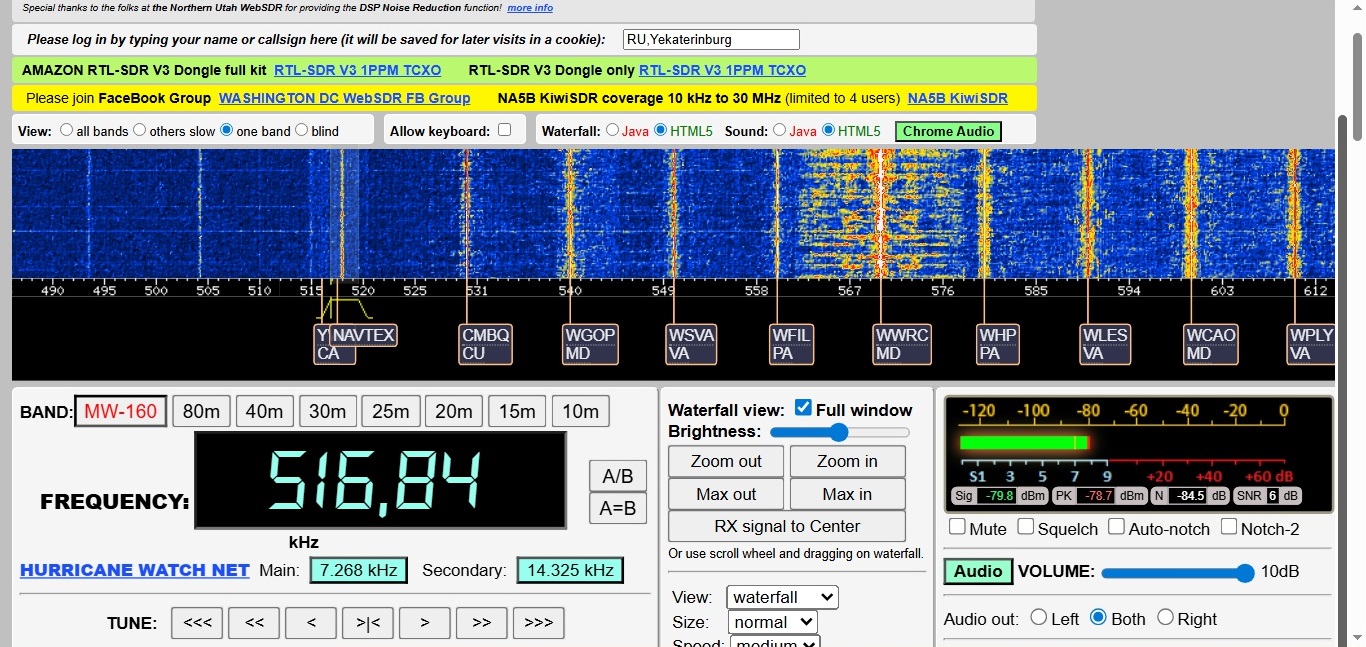Open the View waterfall dropdown

coord(782,597)
